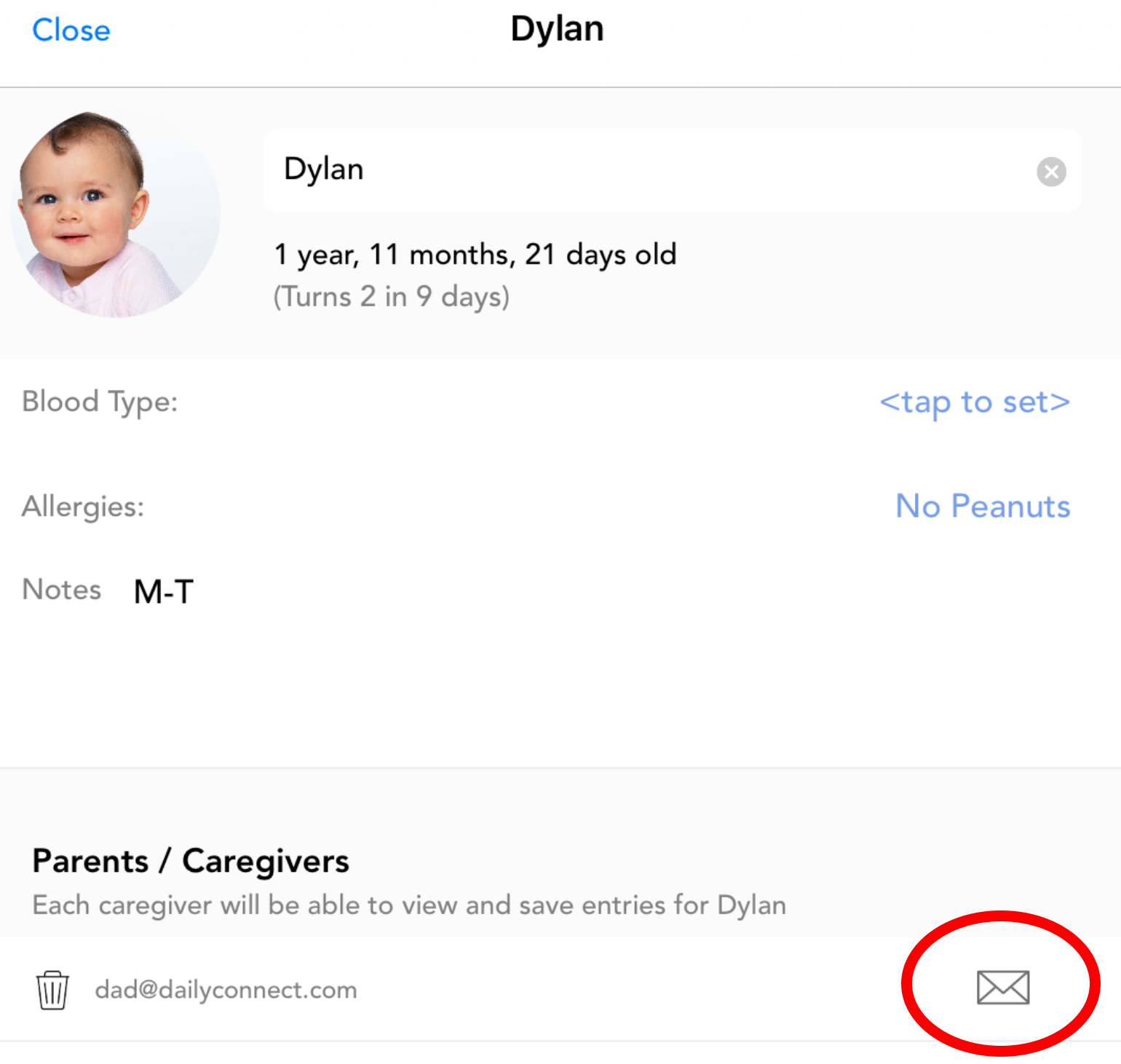Set blood type via tap to set
Screen dimensions: 1121x1064
point(975,402)
